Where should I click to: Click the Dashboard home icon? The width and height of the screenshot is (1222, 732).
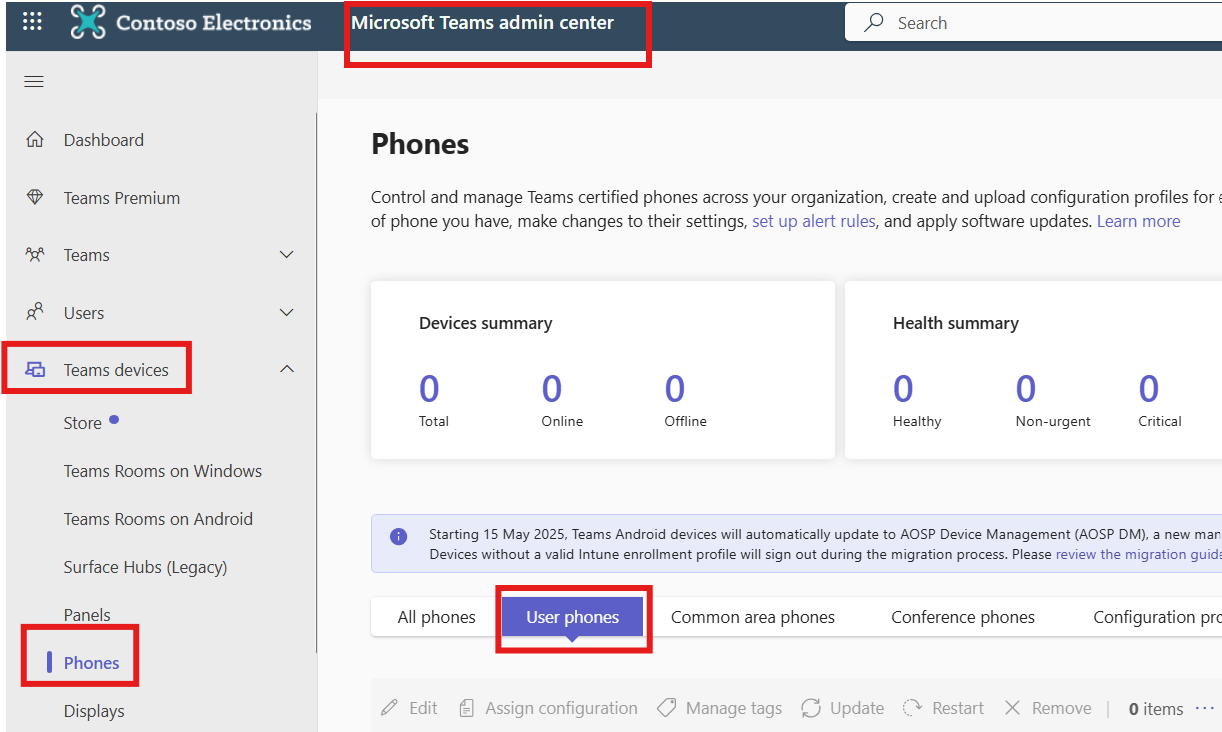click(x=35, y=140)
